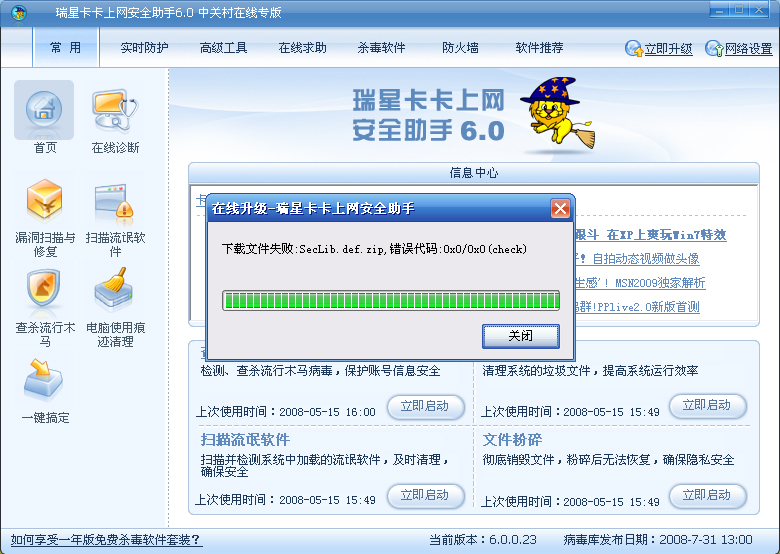The image size is (780, 554).
Task: Open the 软件推荐 tab
Action: 539,48
